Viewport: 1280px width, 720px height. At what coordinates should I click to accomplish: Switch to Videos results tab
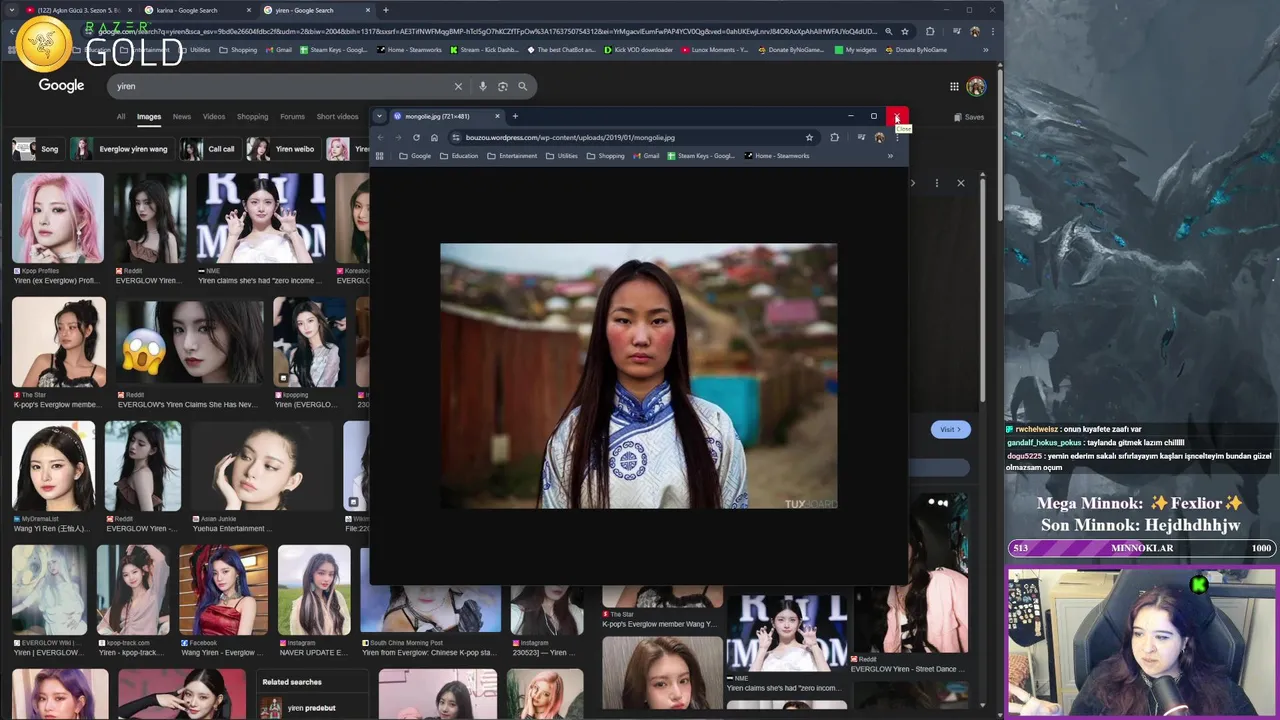pos(214,117)
